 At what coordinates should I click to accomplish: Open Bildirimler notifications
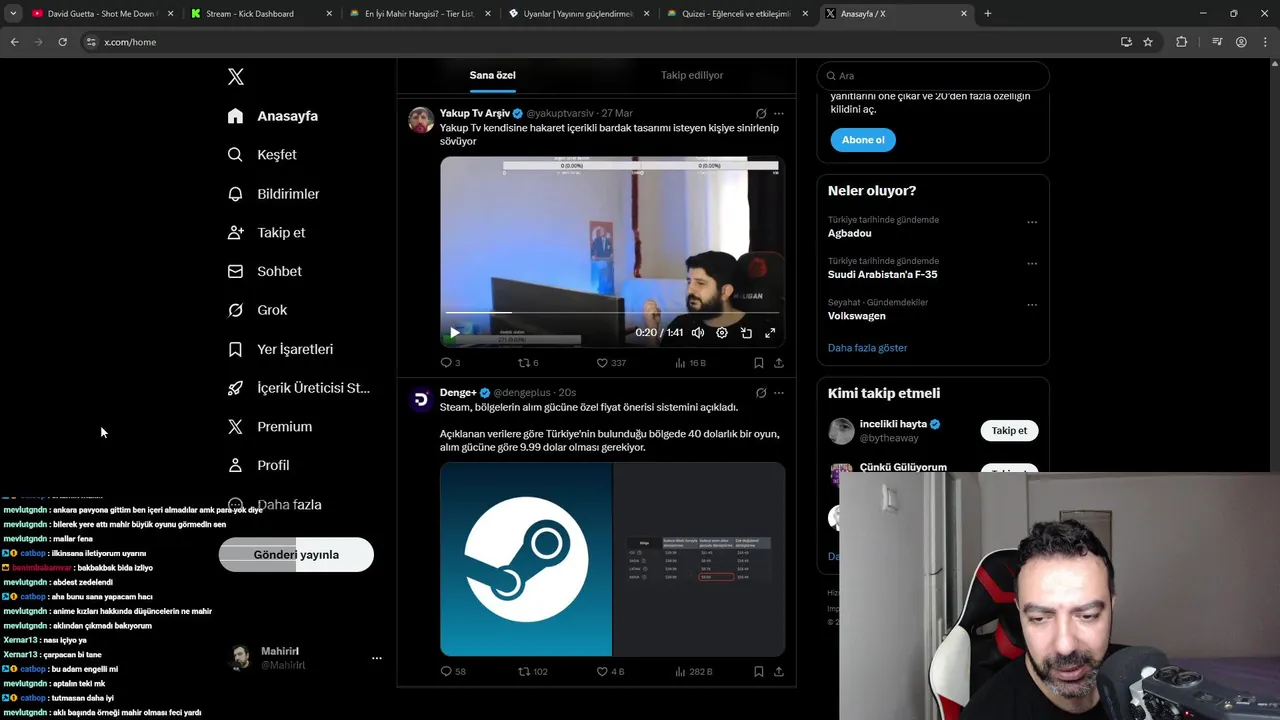point(273,194)
